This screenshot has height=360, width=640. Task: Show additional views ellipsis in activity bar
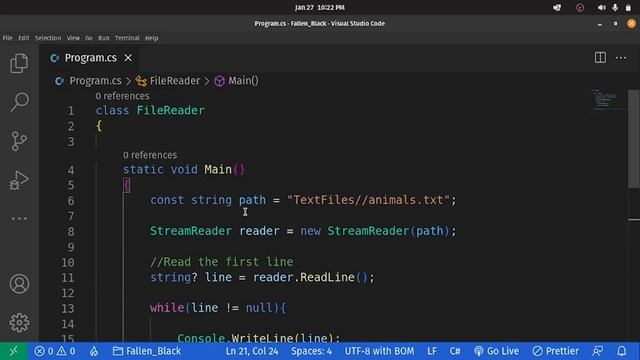tap(19, 219)
